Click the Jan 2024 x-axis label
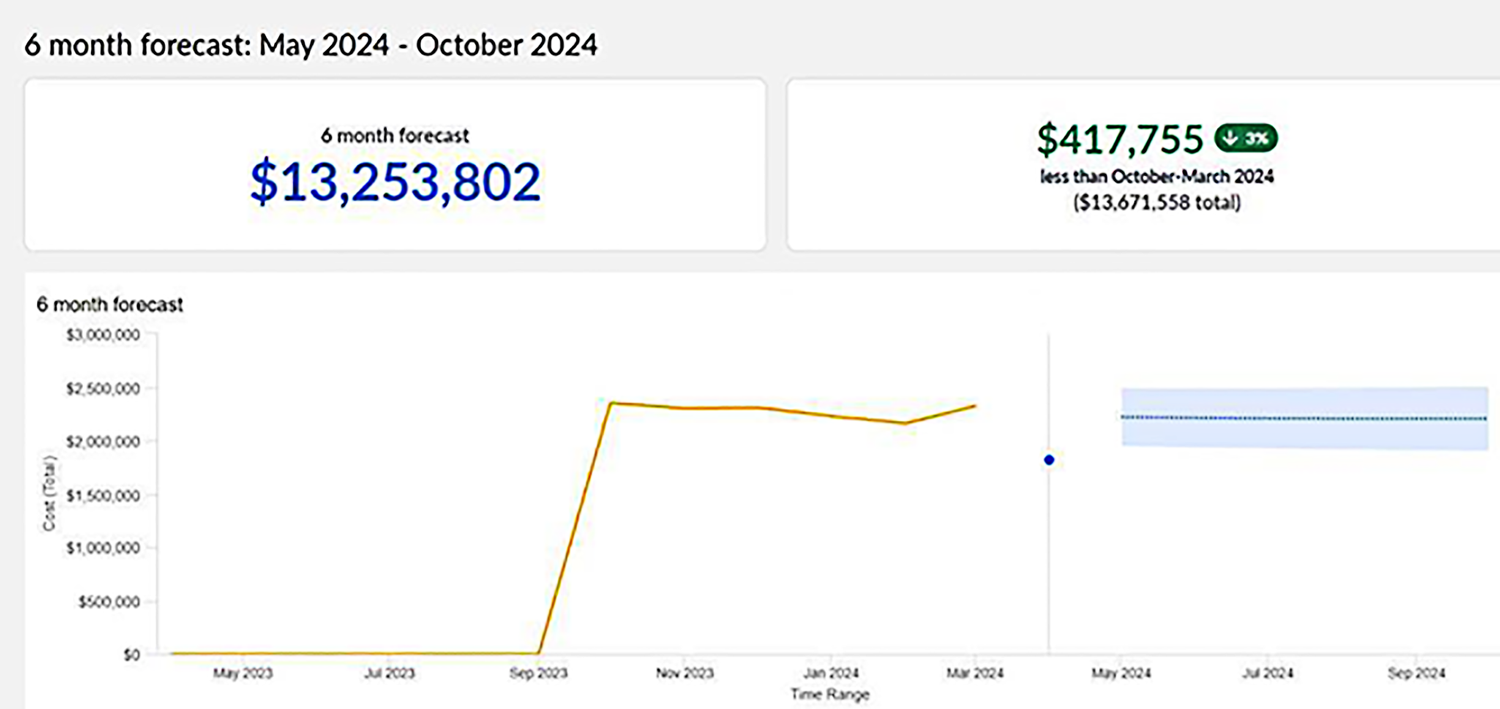Viewport: 1500px width, 709px height. tap(832, 674)
